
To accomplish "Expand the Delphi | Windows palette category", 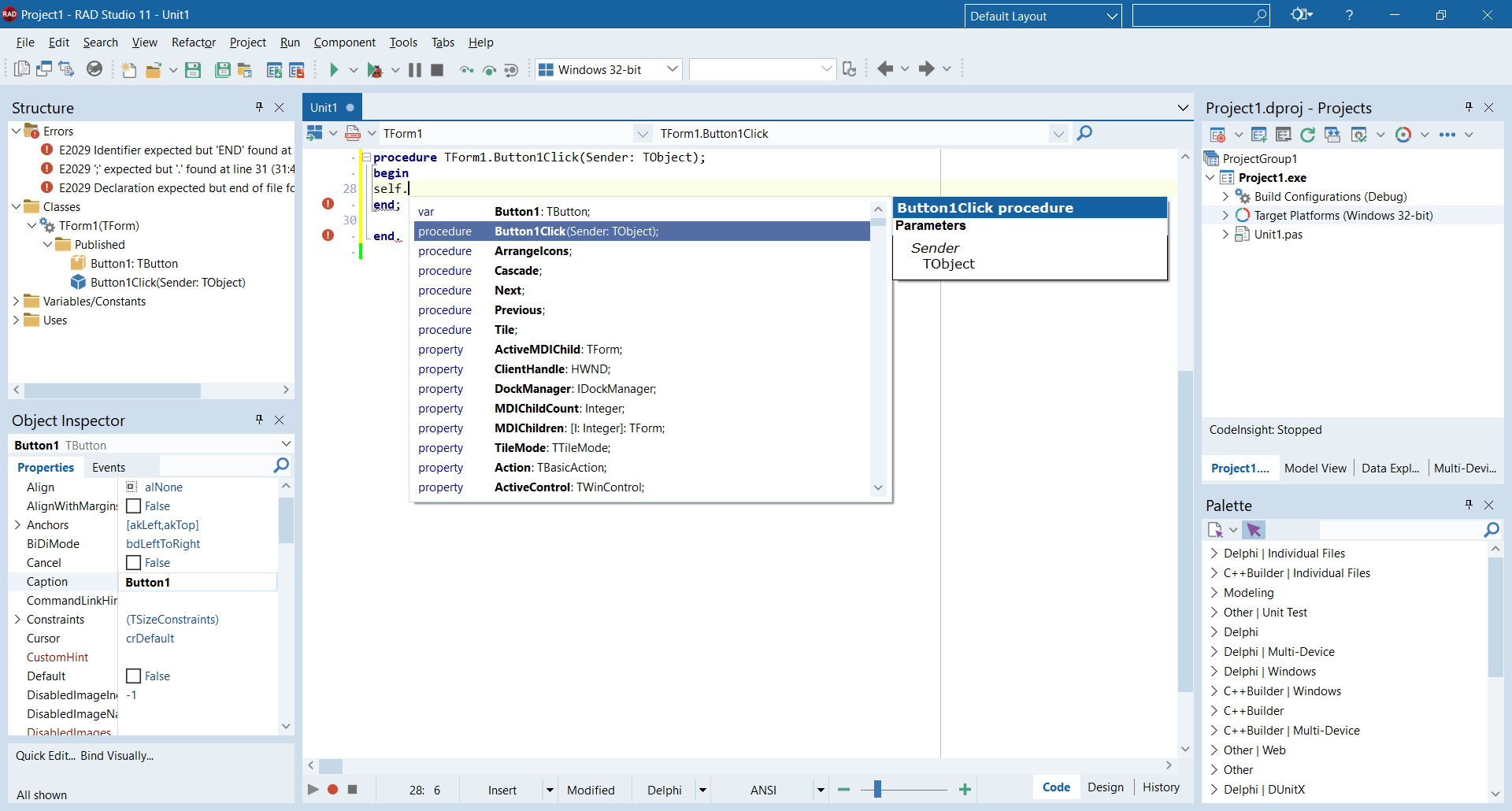I will pos(1214,672).
